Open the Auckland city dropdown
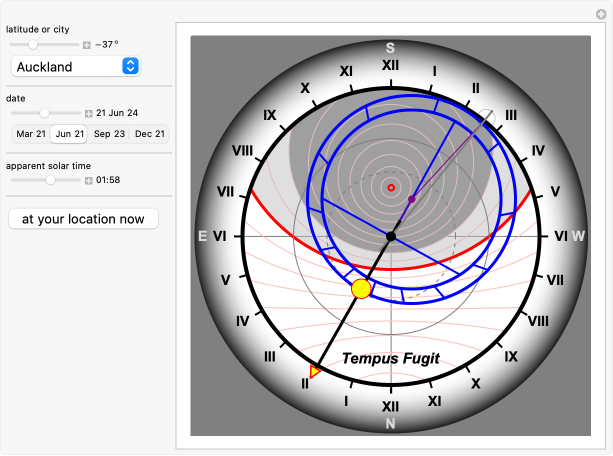 (x=75, y=67)
